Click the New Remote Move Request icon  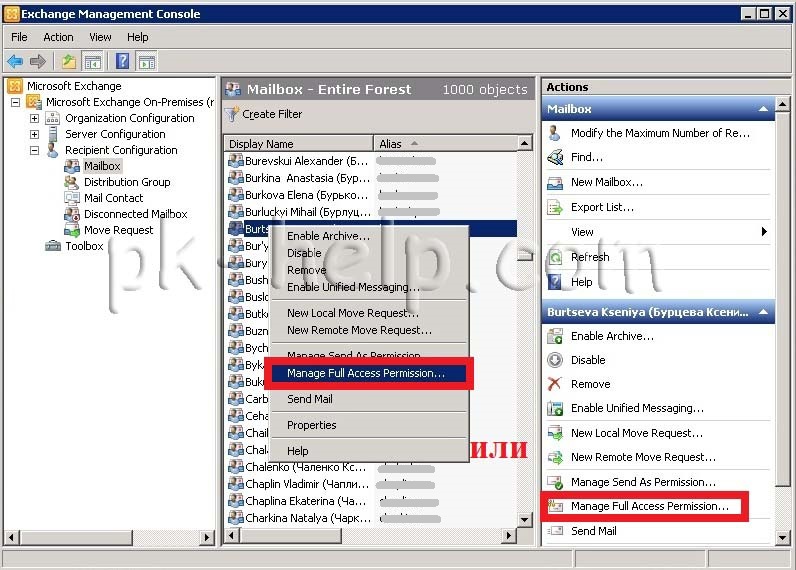(x=555, y=457)
